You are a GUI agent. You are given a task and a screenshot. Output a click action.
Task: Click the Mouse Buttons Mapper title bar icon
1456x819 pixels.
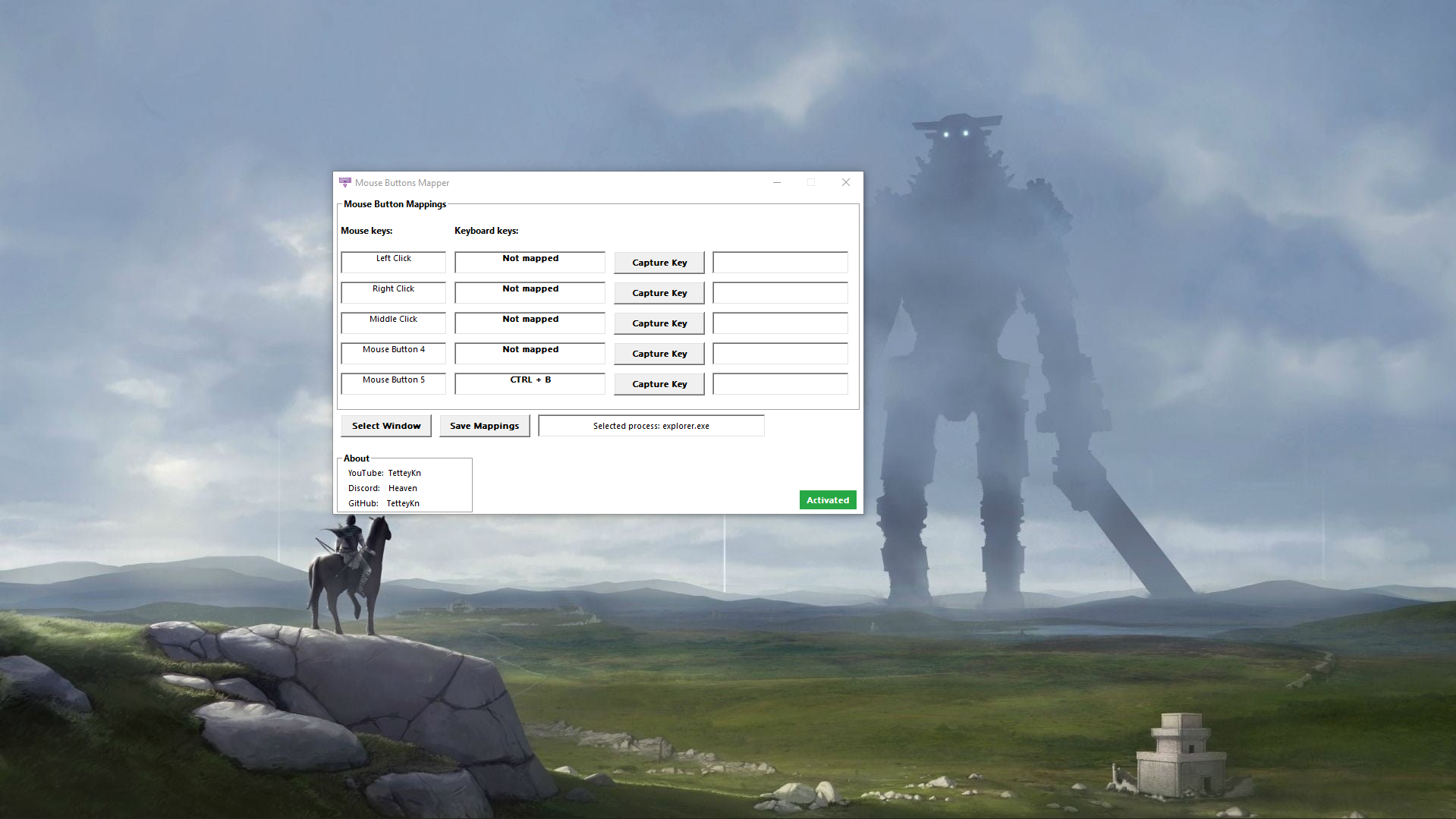pos(346,182)
